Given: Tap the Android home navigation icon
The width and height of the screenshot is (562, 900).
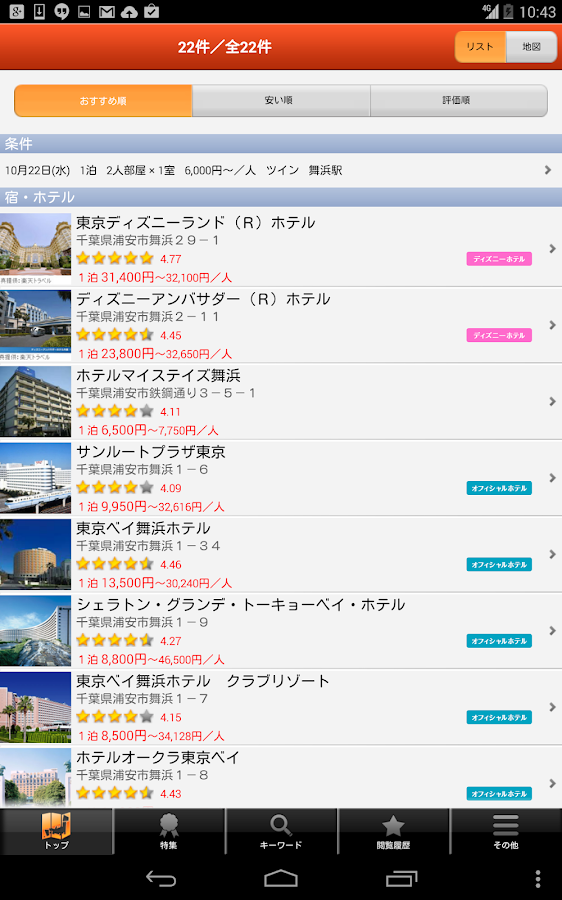Looking at the screenshot, I should click(281, 878).
